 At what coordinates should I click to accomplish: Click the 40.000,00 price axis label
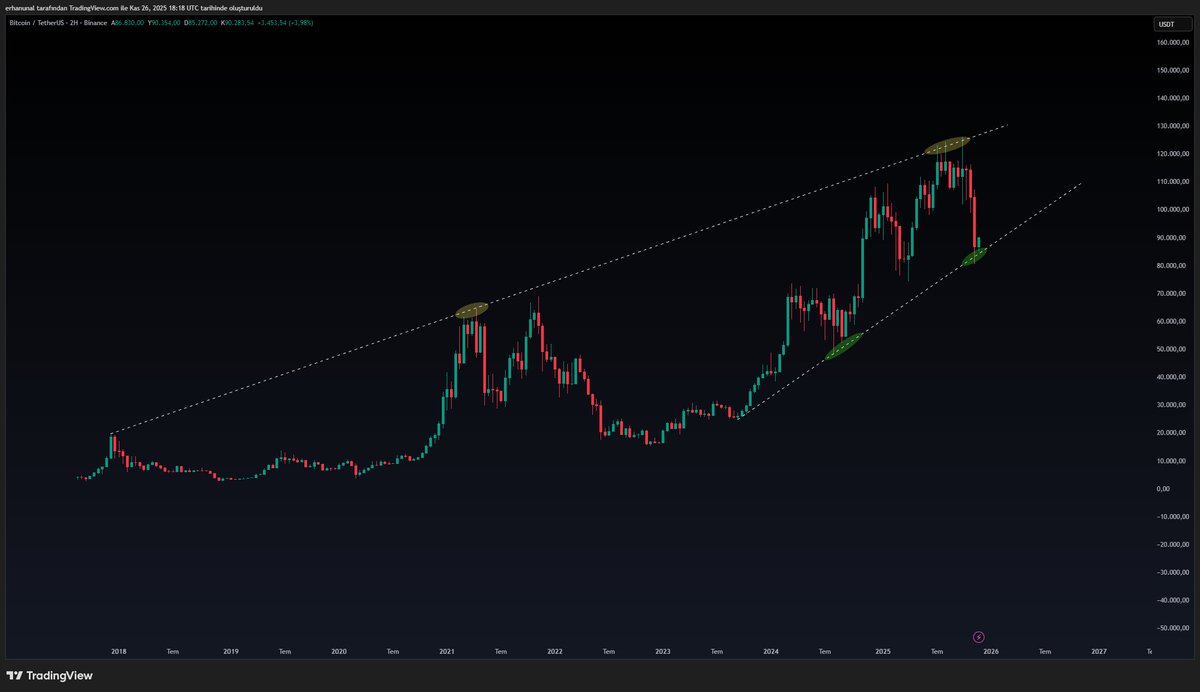tap(1173, 377)
